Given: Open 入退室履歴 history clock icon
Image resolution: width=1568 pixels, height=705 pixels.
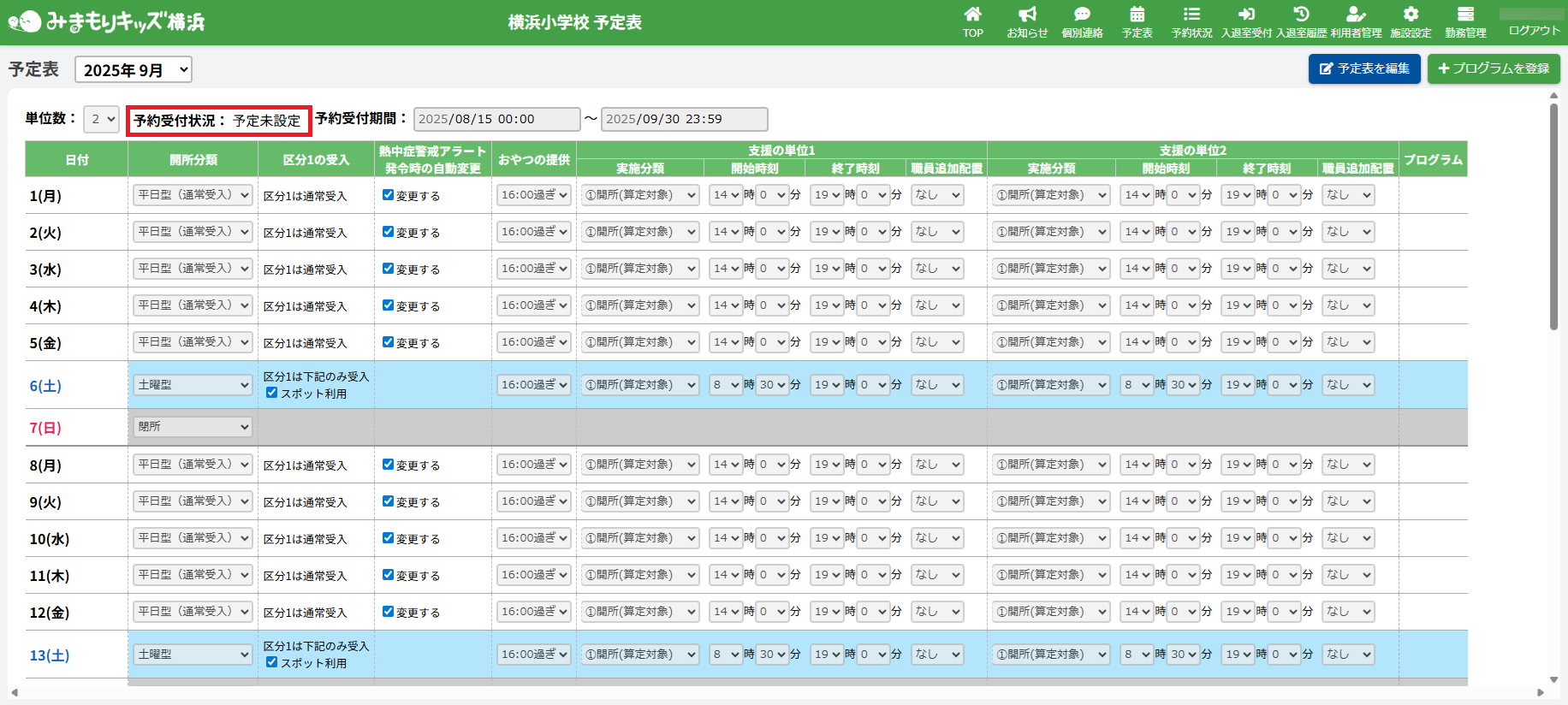Looking at the screenshot, I should pos(1301,15).
